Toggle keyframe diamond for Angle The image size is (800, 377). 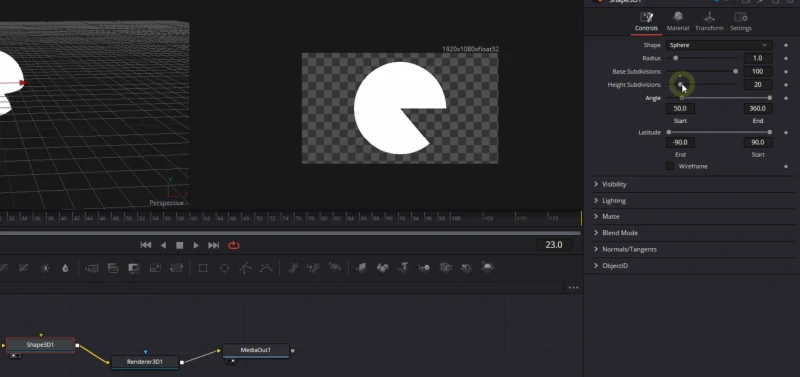coord(786,98)
